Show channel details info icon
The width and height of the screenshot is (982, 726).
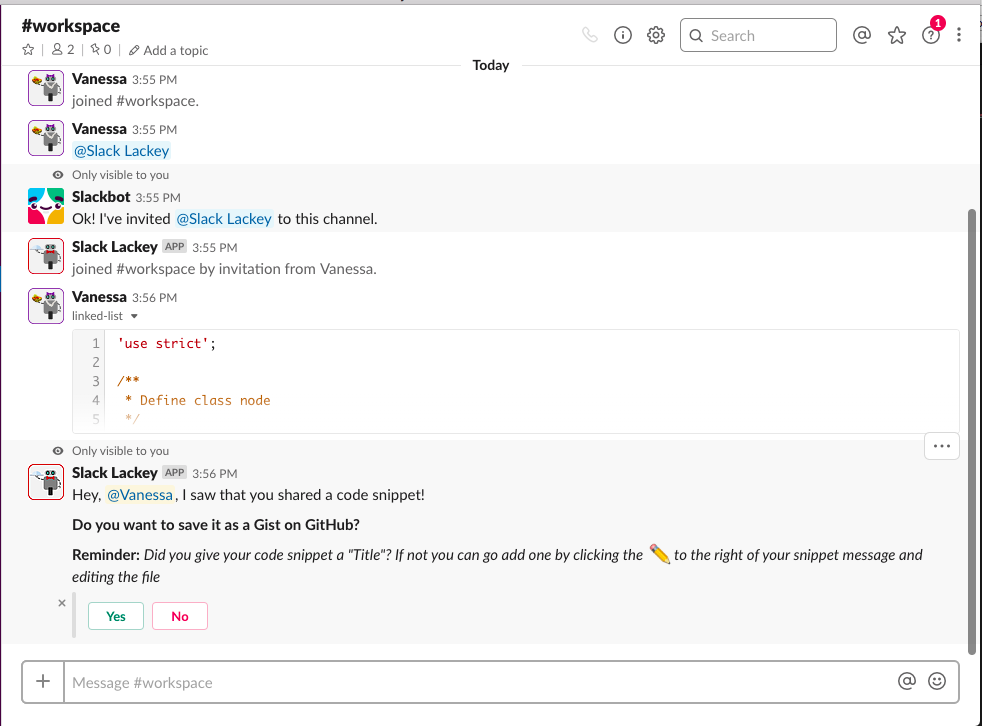623,35
